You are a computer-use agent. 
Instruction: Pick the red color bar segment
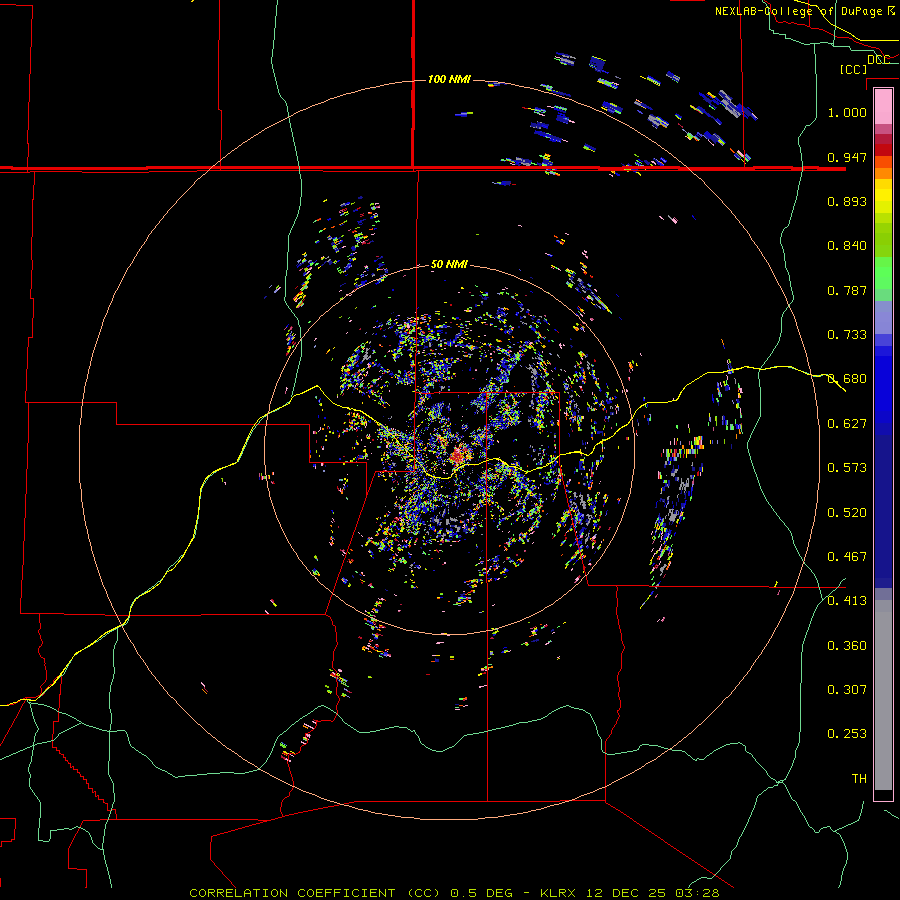(x=883, y=150)
